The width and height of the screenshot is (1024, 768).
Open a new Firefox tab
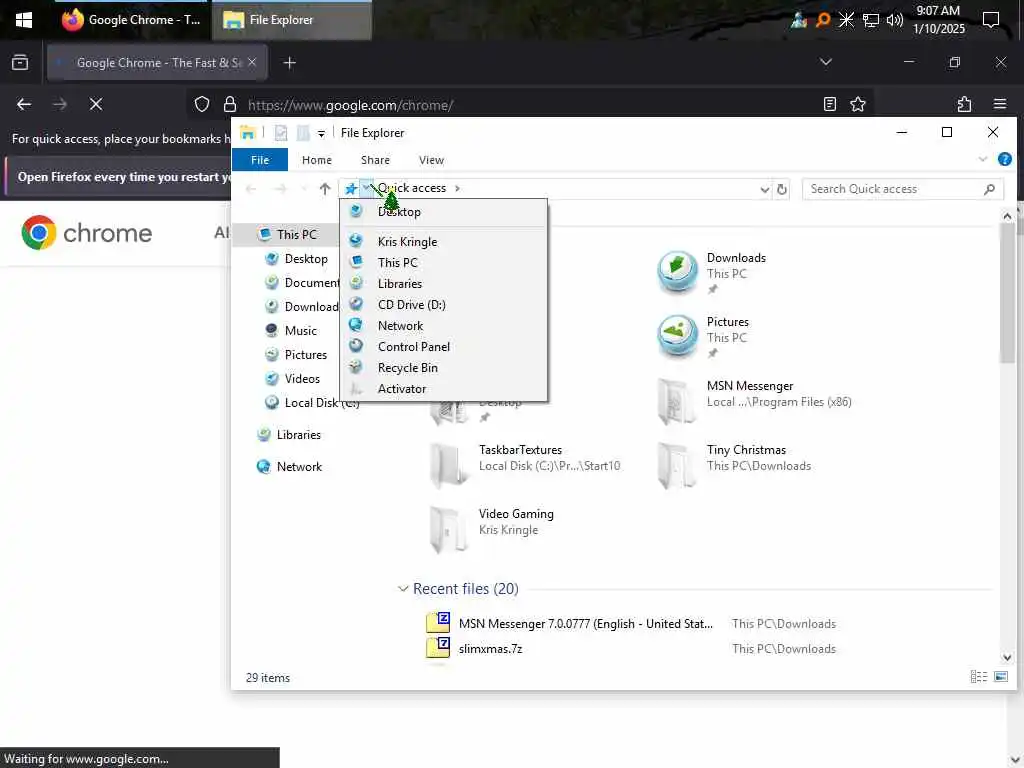(290, 63)
